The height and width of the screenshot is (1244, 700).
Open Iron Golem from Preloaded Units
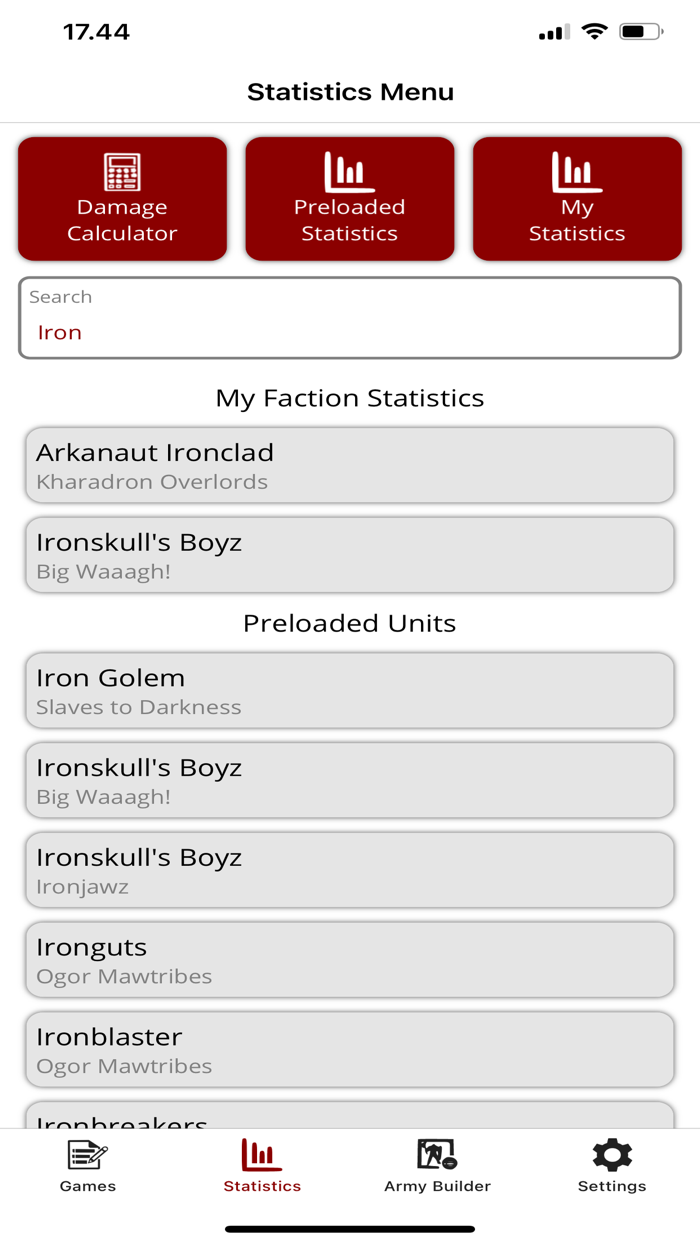click(x=349, y=690)
